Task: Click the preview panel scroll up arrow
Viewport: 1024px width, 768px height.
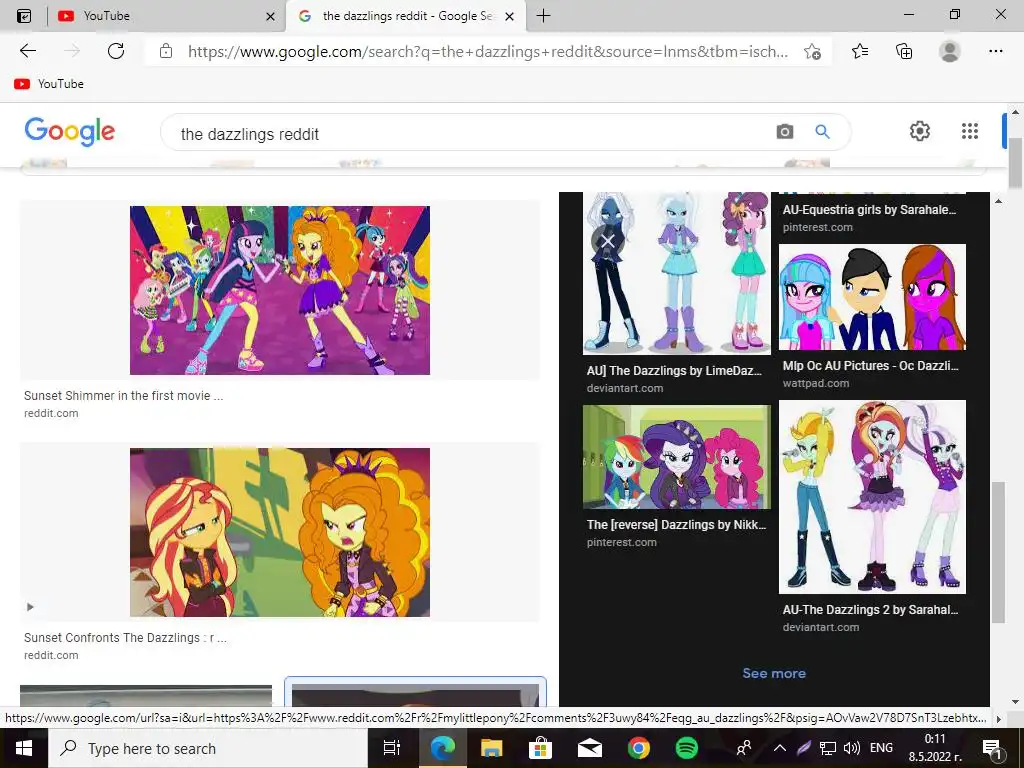Action: point(999,200)
